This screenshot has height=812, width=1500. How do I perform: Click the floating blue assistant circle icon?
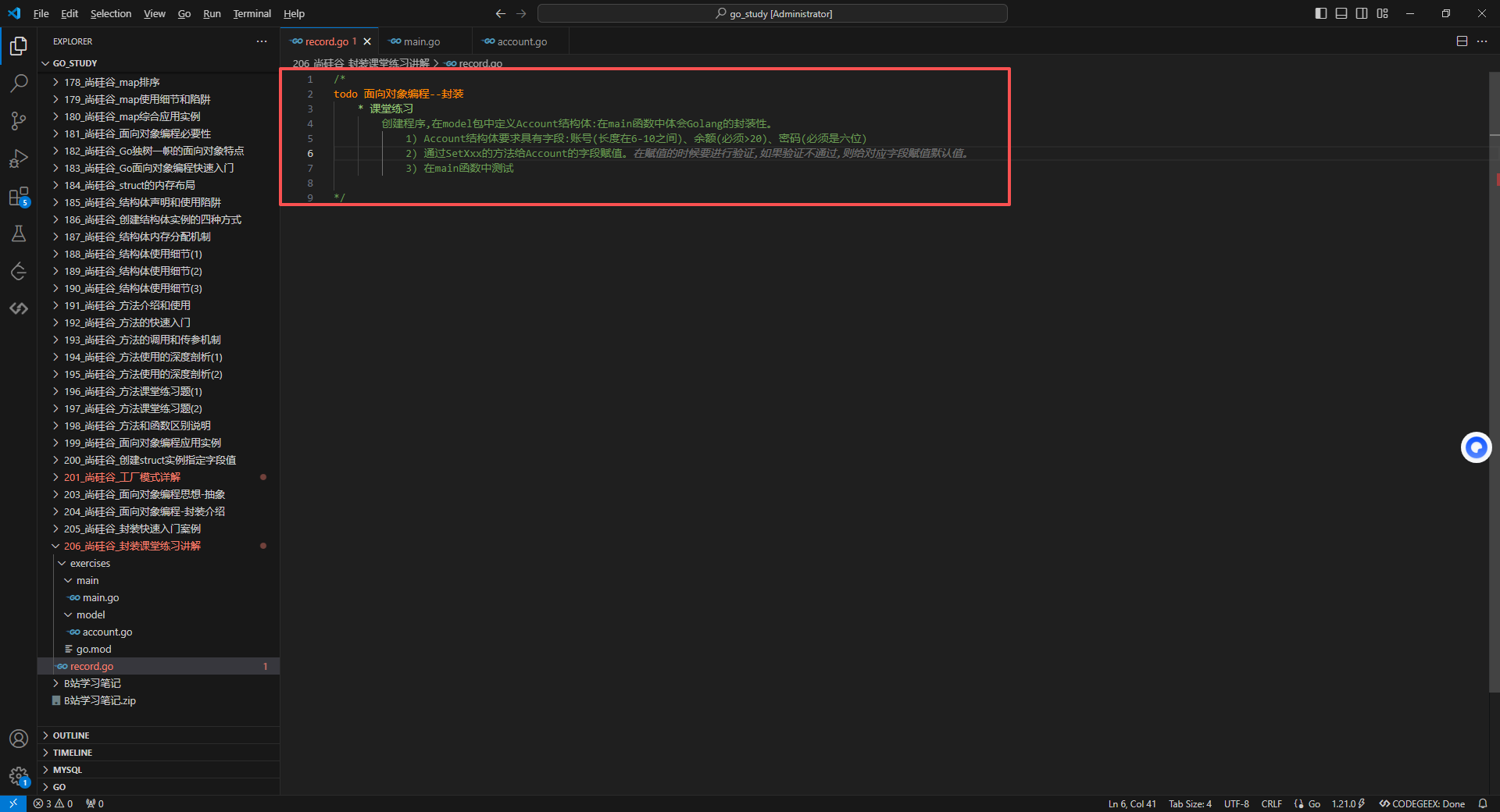(1476, 447)
